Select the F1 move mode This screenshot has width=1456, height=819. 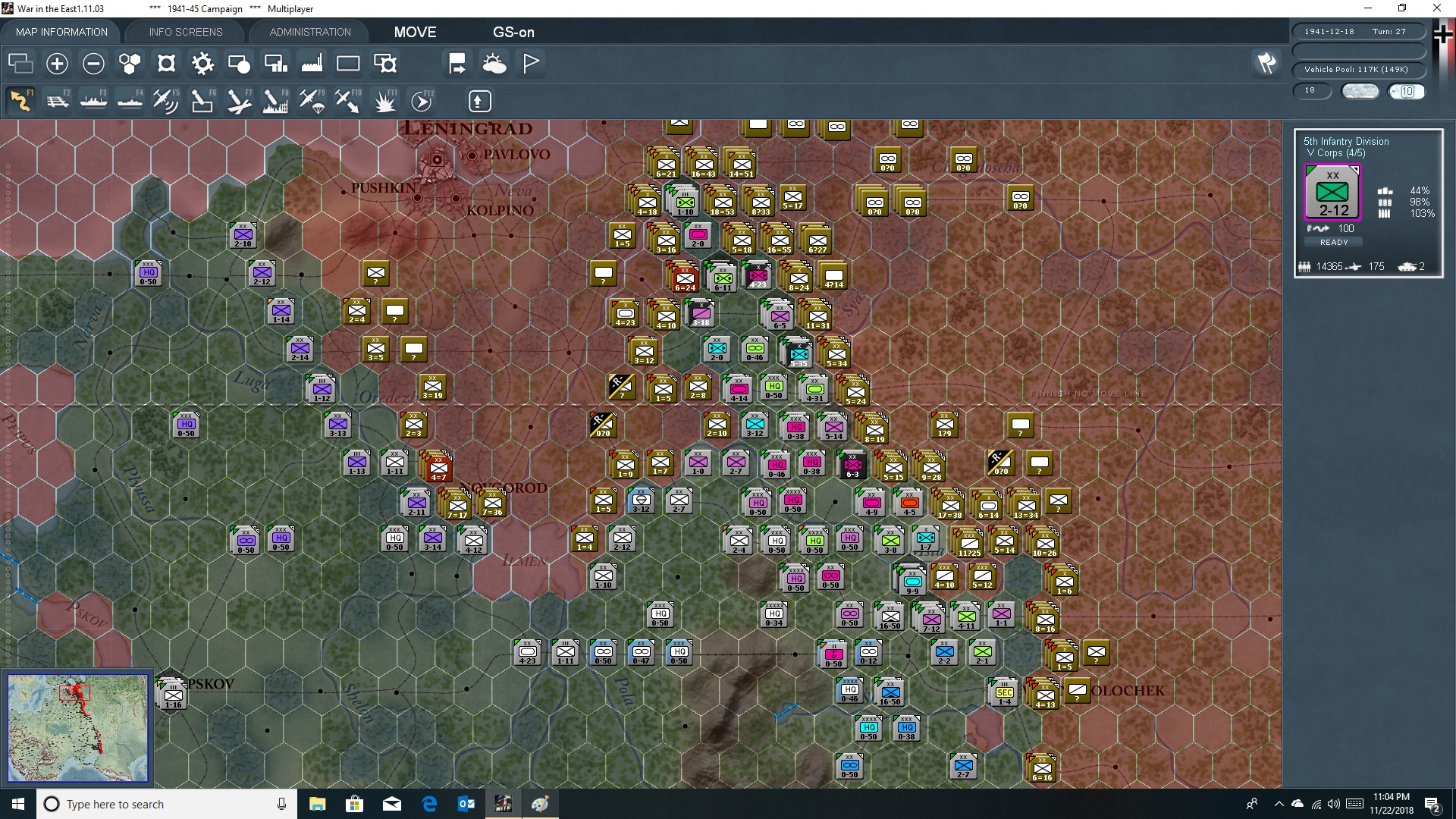[20, 101]
